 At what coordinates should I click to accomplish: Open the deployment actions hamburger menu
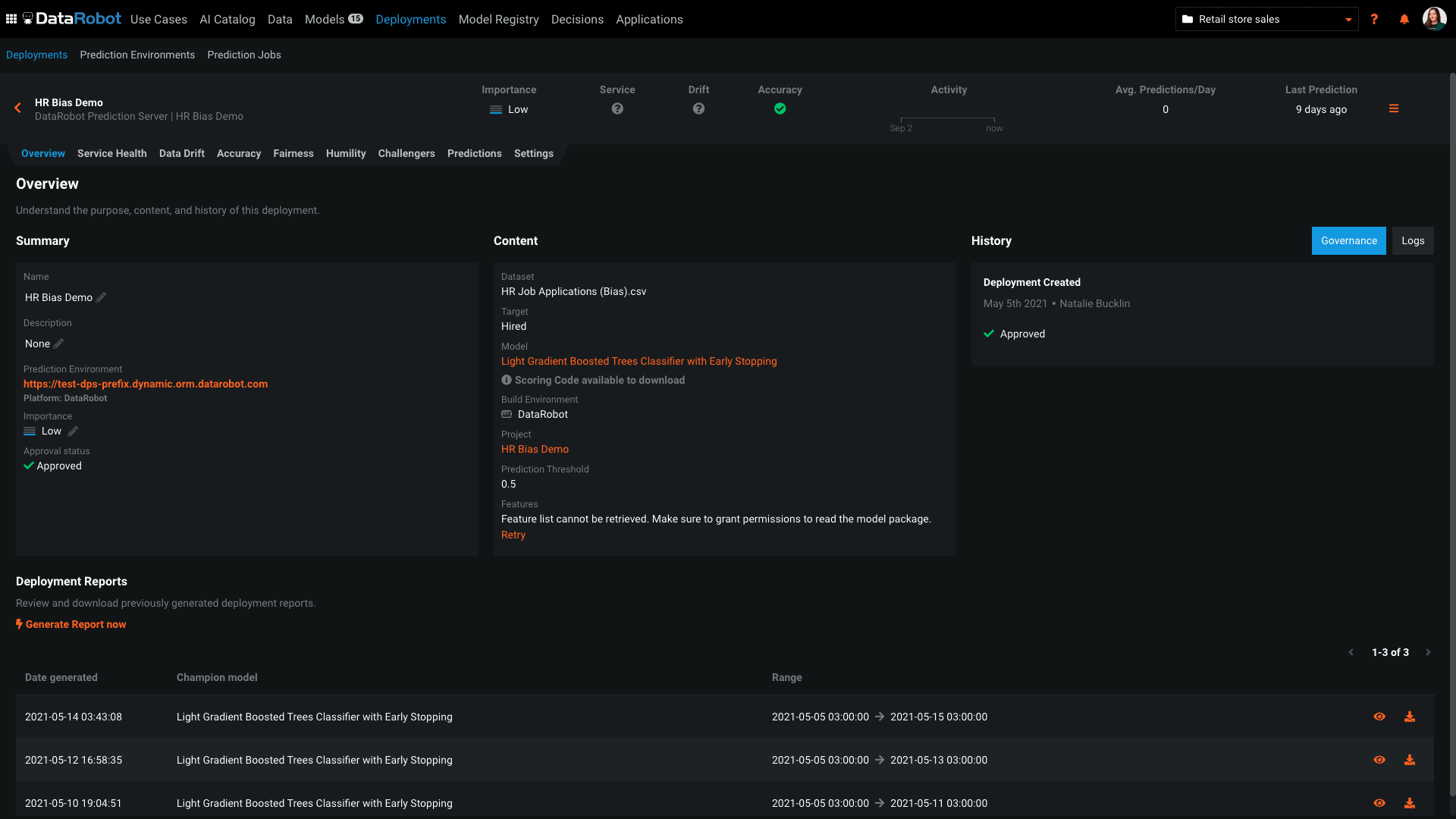(x=1394, y=108)
